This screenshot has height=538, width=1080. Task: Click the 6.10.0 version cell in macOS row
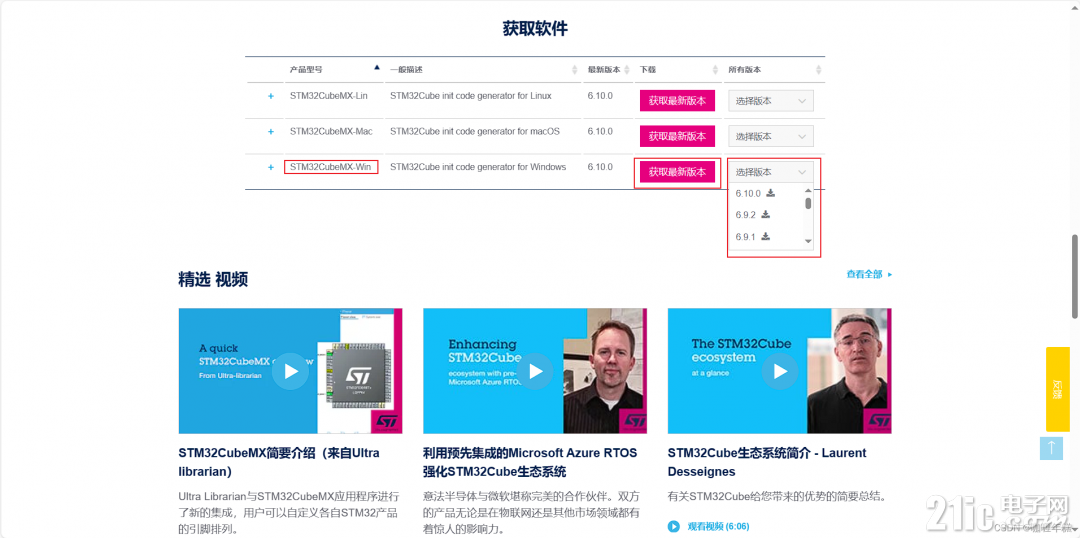click(x=600, y=131)
